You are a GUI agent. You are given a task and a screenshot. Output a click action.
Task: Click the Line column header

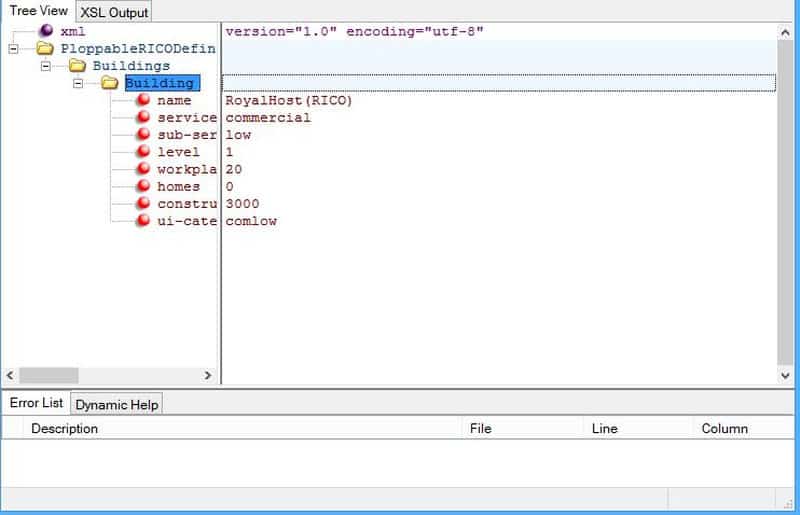click(x=604, y=428)
